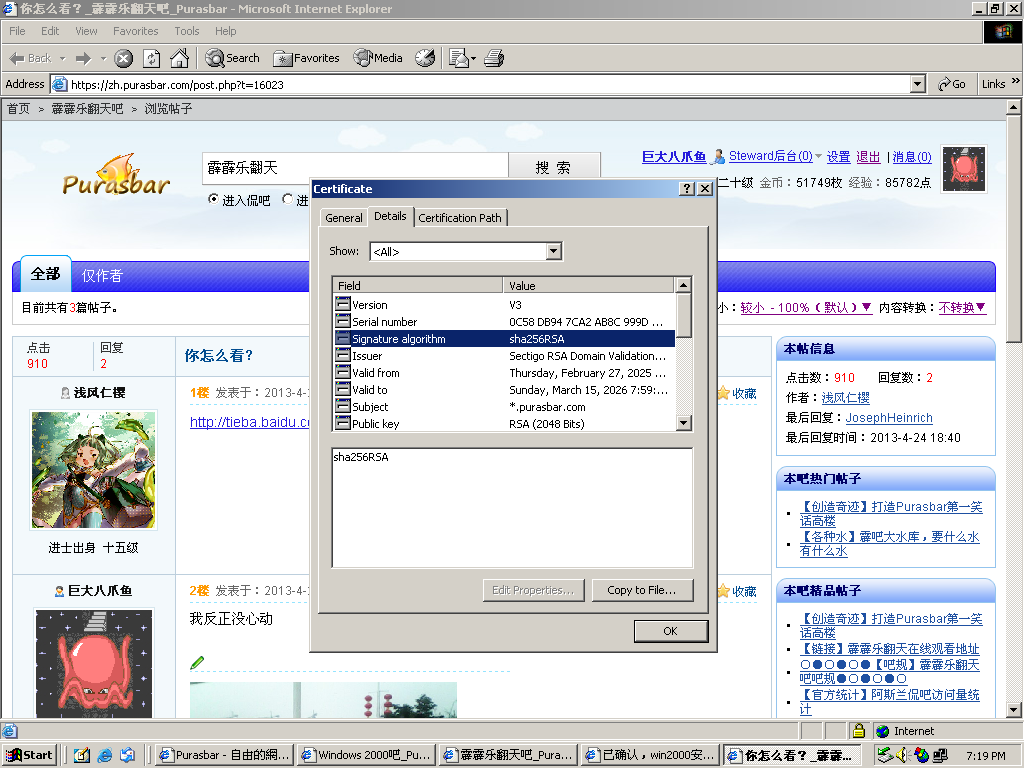Click the page scrollbar down arrow
Viewport: 1024px width, 768px height.
[1014, 710]
